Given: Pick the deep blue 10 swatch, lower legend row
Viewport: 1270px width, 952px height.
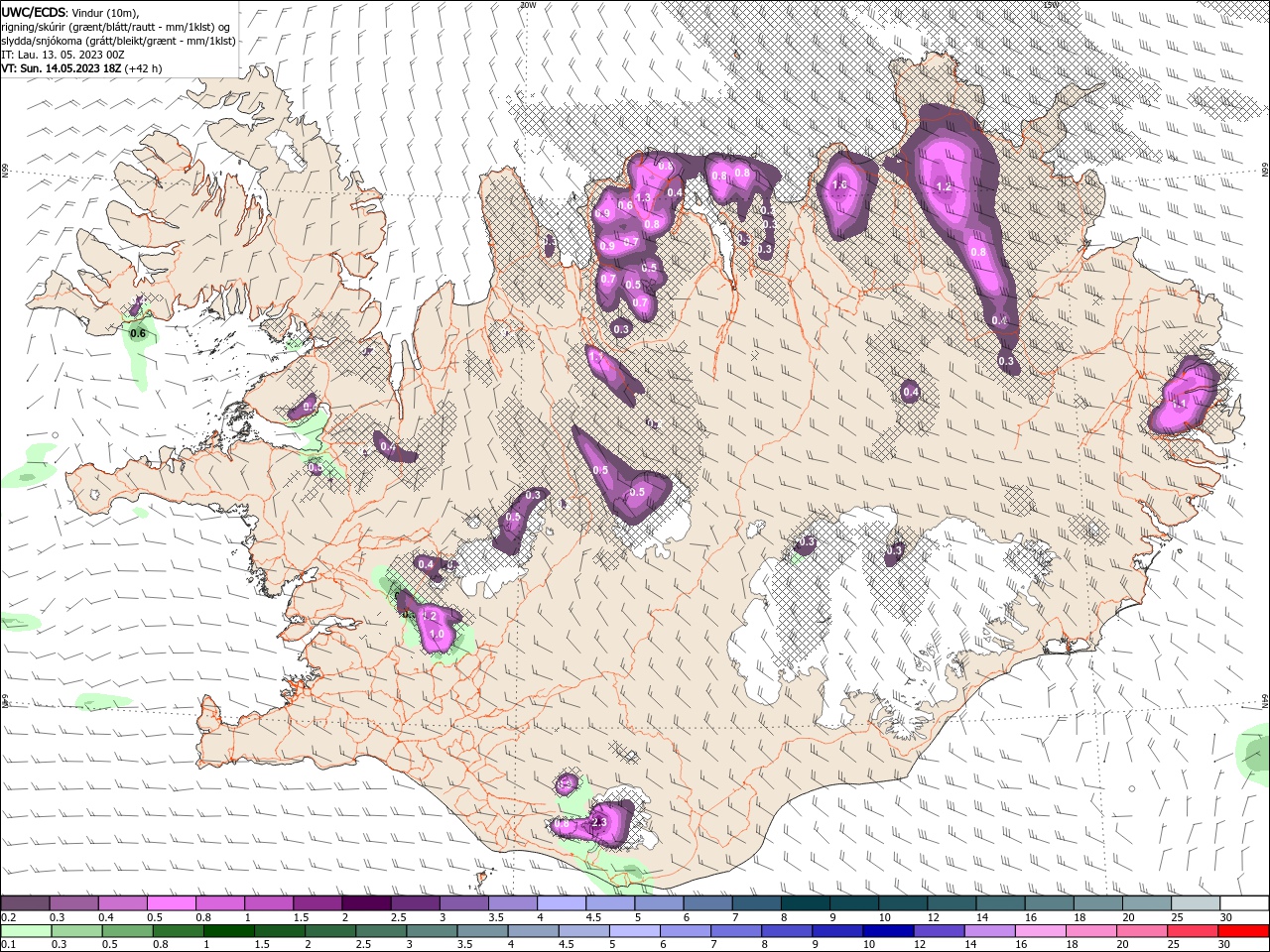Looking at the screenshot, I should 888,931.
